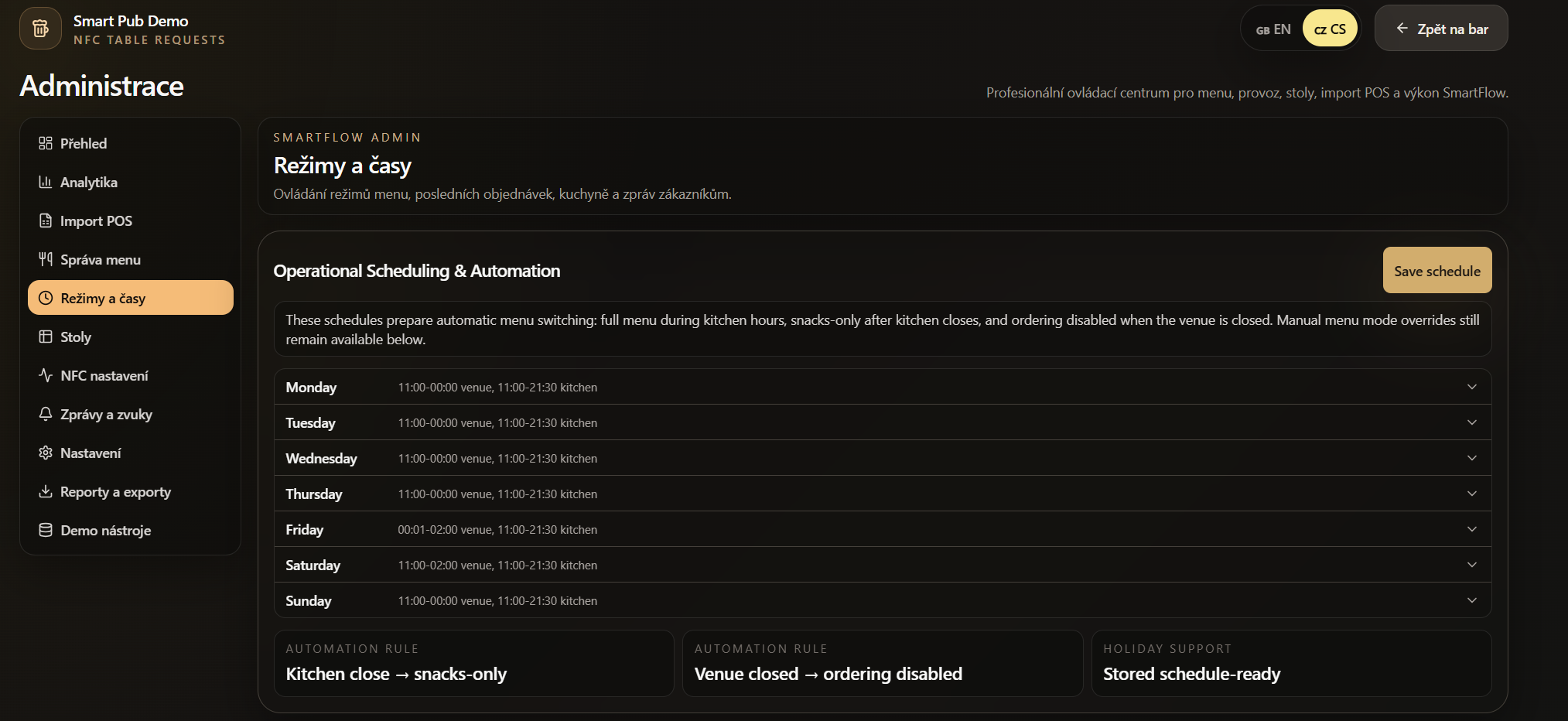Click the Wednesday day label
Screen dimensions: 1568x721
click(x=321, y=458)
